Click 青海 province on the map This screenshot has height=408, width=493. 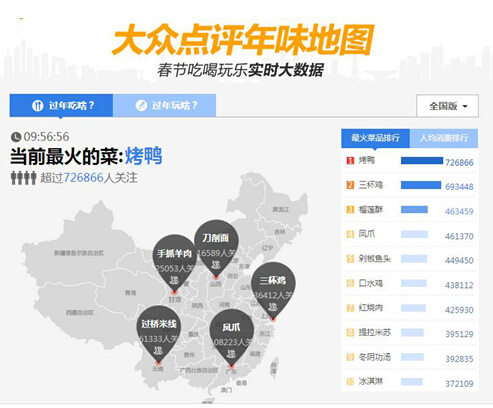pos(130,293)
